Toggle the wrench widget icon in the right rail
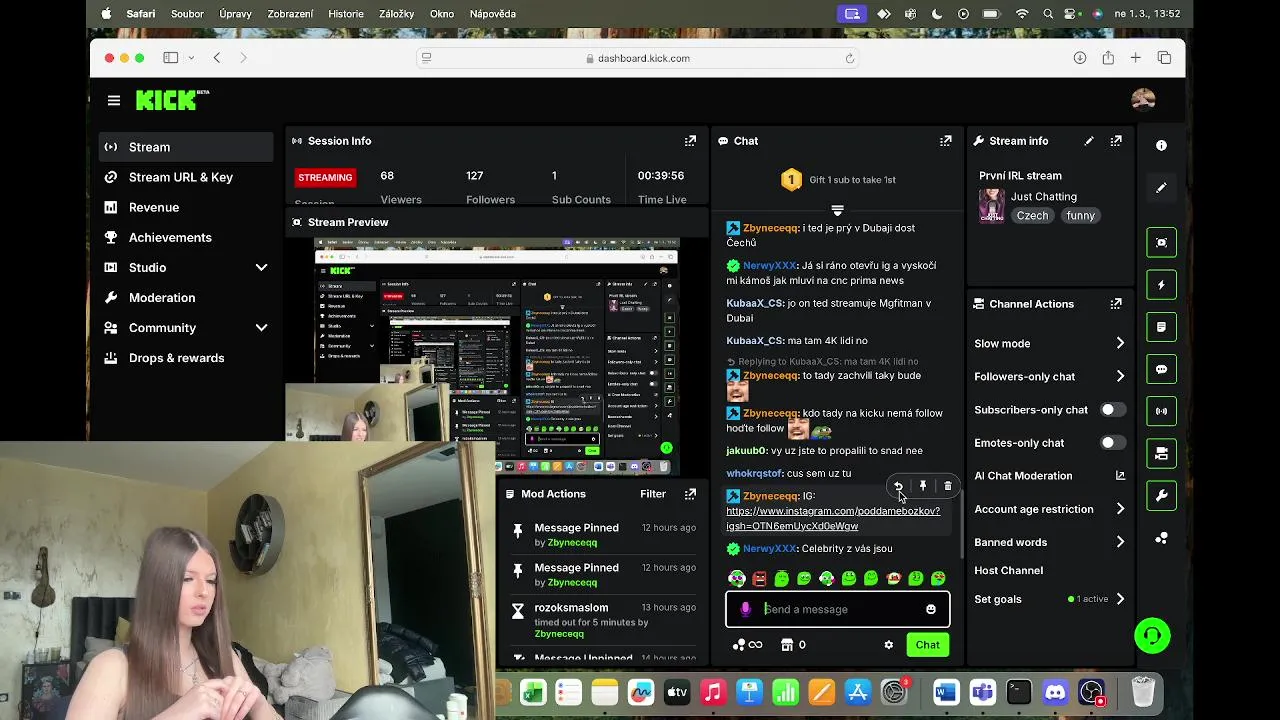This screenshot has height=720, width=1280. [1161, 495]
